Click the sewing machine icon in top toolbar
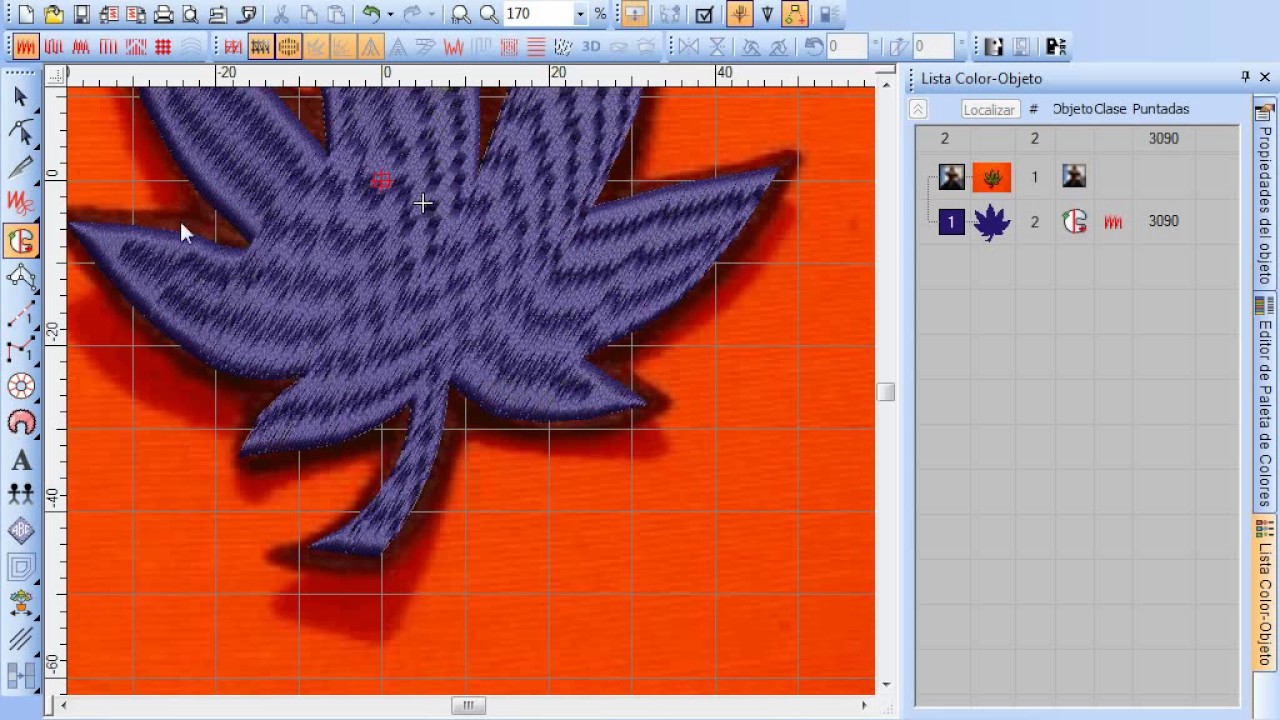The image size is (1280, 720). point(218,14)
